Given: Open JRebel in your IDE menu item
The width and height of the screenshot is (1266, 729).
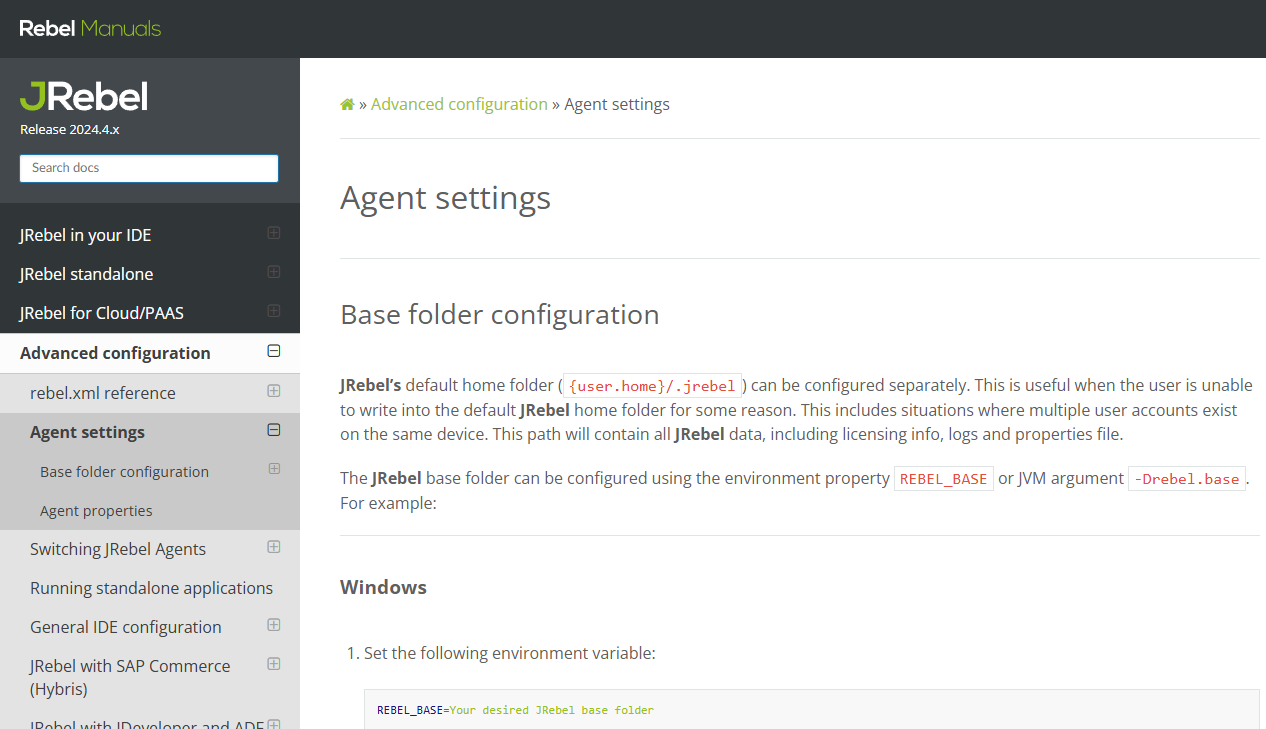Looking at the screenshot, I should (x=86, y=235).
